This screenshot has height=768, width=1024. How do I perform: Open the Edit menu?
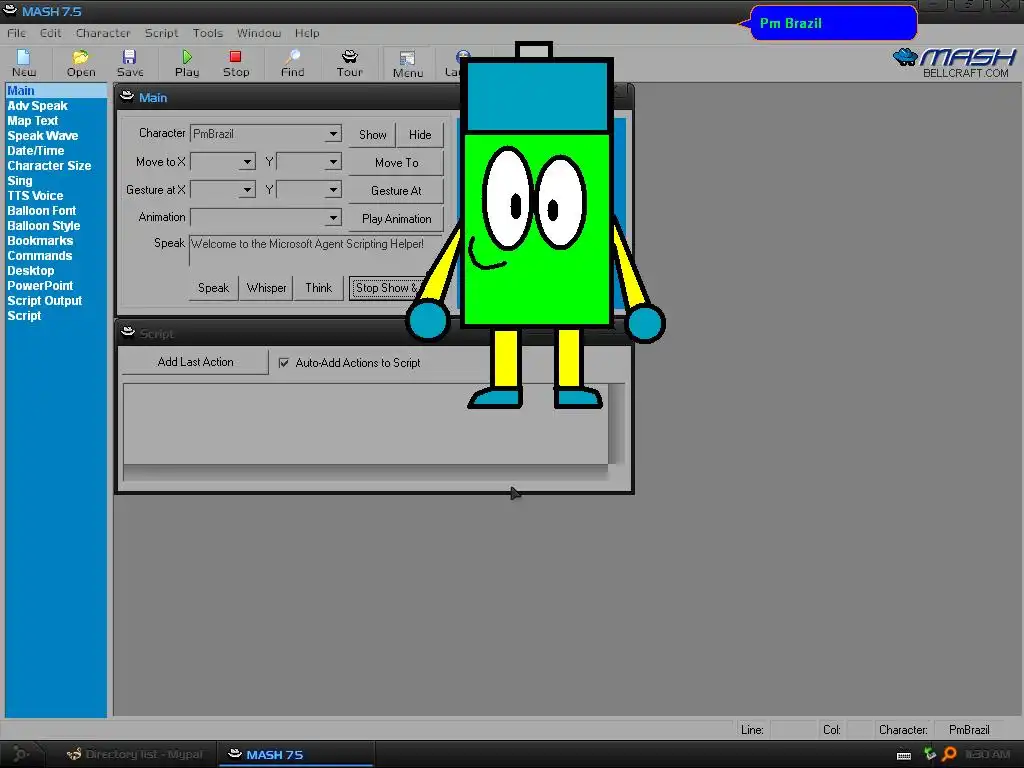pos(50,33)
